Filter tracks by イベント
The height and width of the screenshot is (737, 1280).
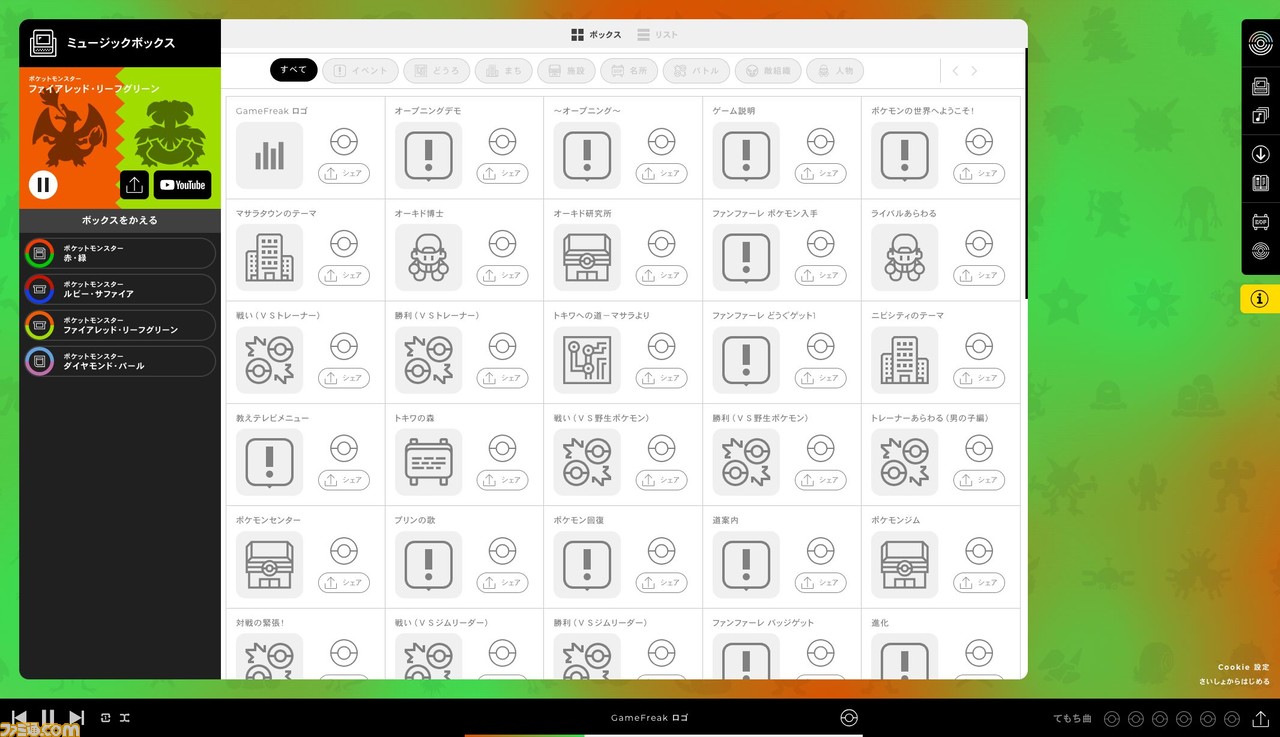361,71
